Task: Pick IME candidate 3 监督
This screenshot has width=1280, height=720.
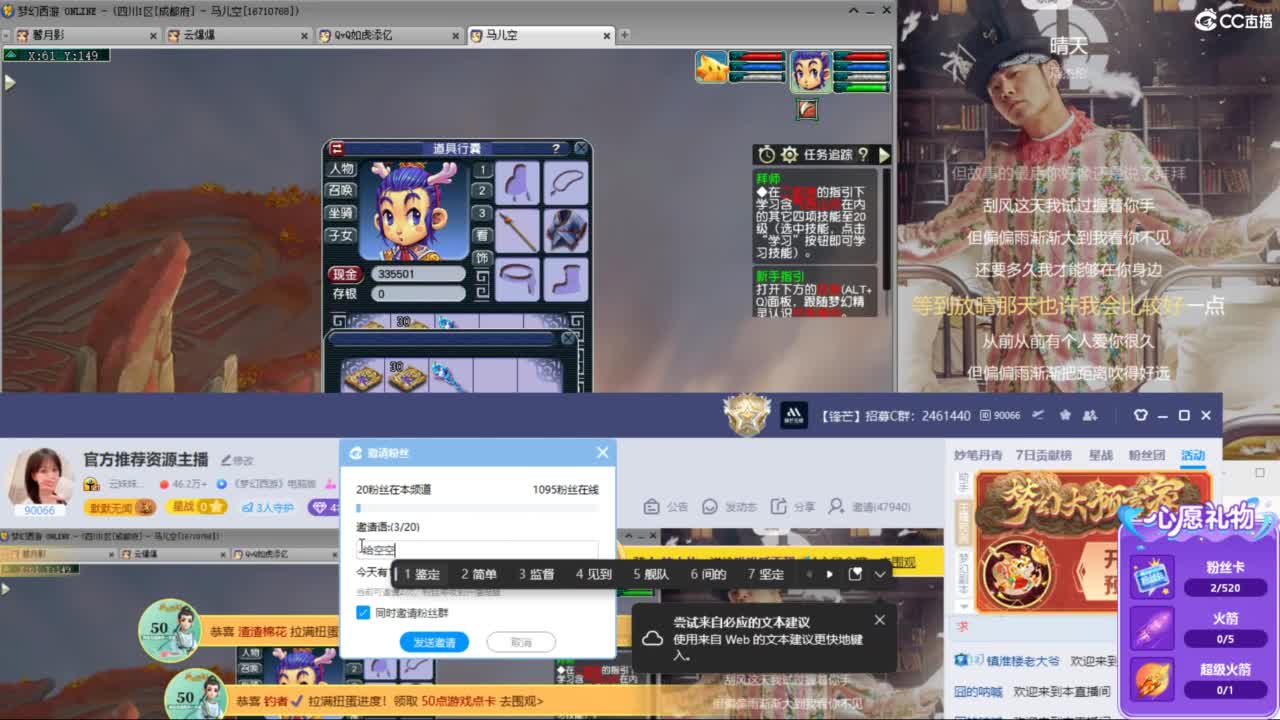Action: [x=536, y=574]
